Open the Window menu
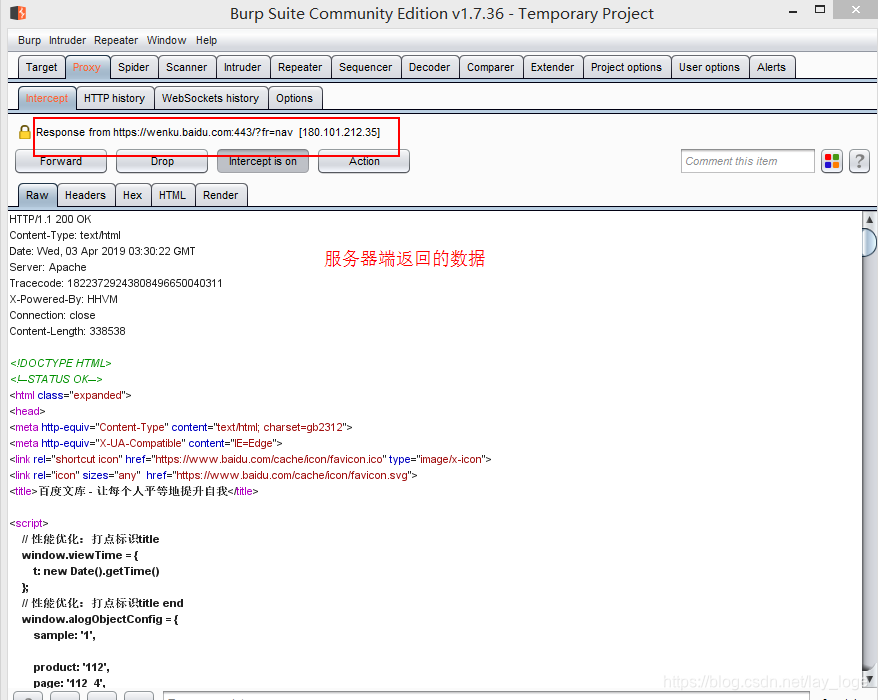 click(166, 40)
